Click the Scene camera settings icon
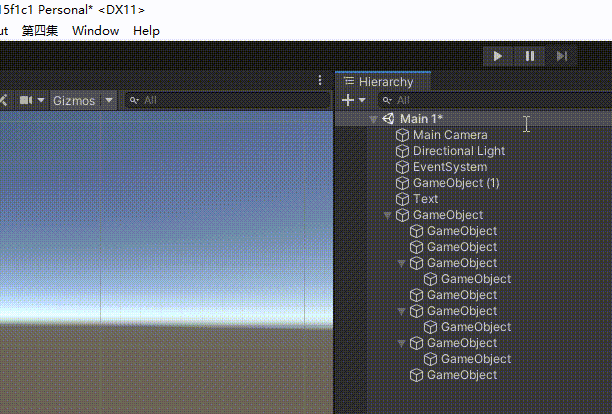This screenshot has width=612, height=414. click(26, 100)
